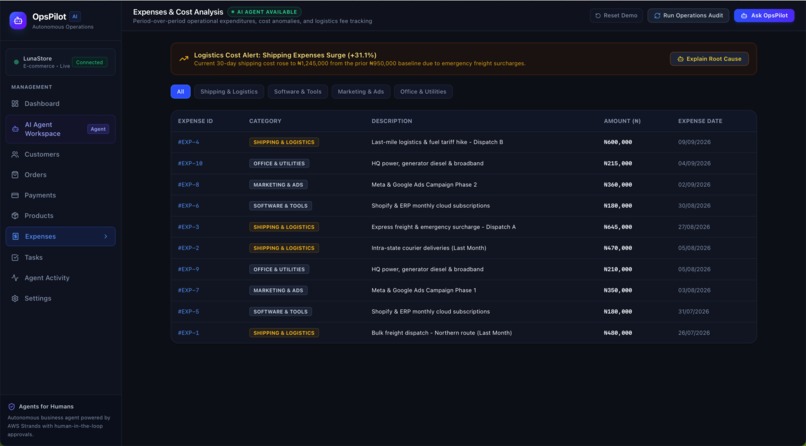This screenshot has width=806, height=446.
Task: Click the robot icon in Ask OpsPilot
Action: point(744,15)
